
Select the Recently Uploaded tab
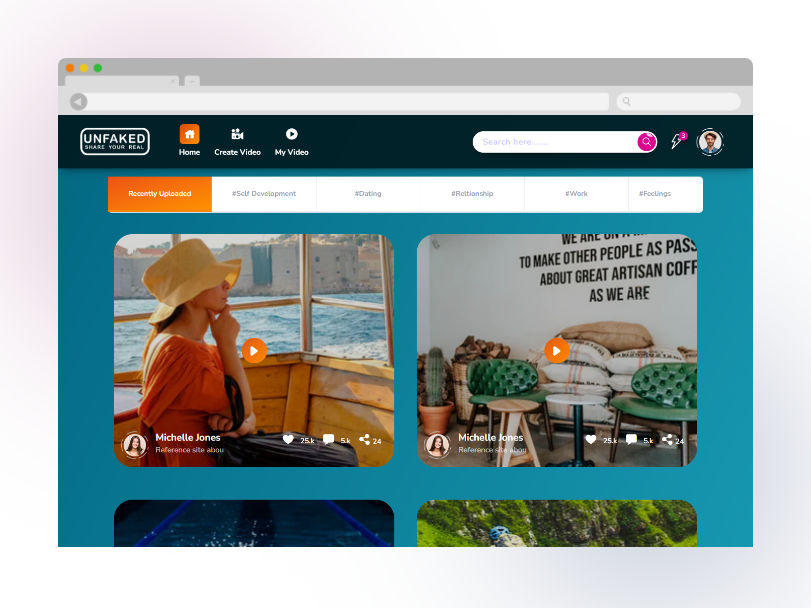pyautogui.click(x=160, y=194)
